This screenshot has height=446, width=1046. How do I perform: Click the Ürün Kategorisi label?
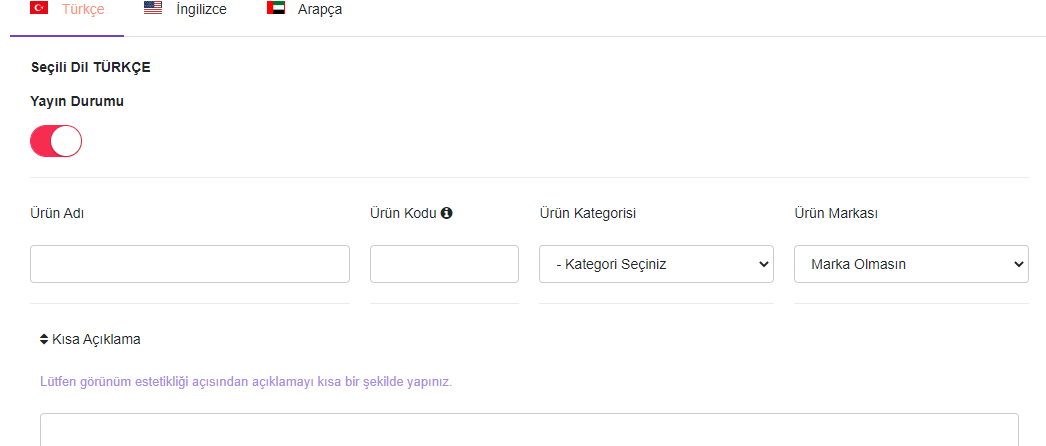click(588, 213)
